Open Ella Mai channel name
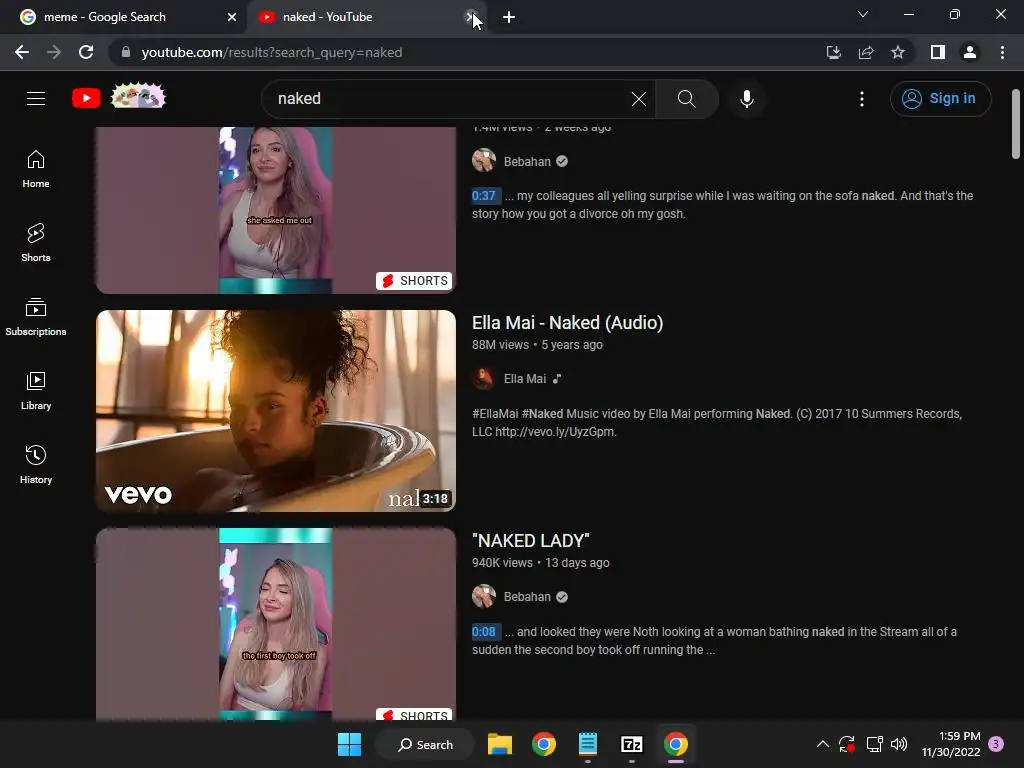The width and height of the screenshot is (1024, 768). pyautogui.click(x=524, y=379)
